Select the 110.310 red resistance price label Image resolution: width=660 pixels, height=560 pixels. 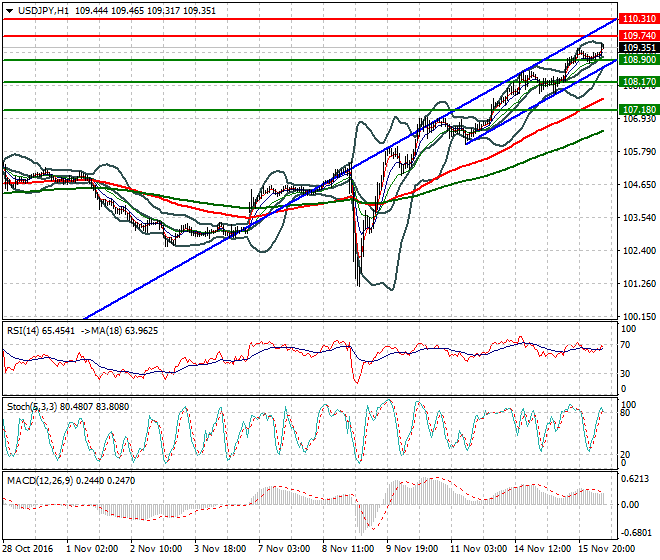coord(639,19)
